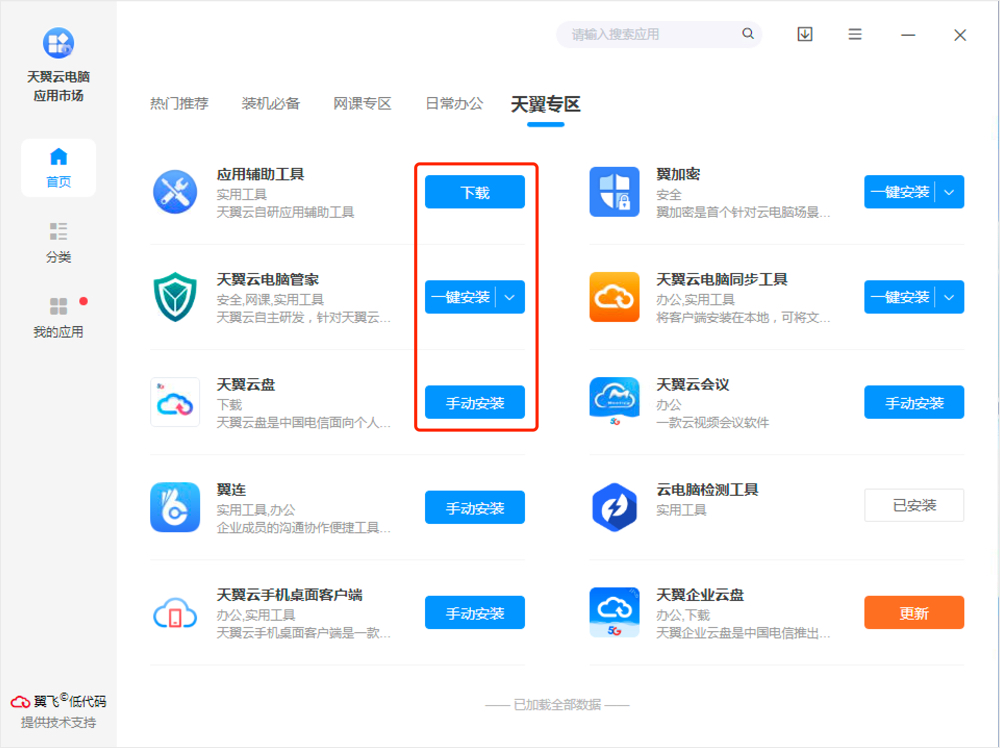The height and width of the screenshot is (748, 1000).
Task: Click the 天翼云电脑同步工具 orange icon
Action: pyautogui.click(x=614, y=297)
